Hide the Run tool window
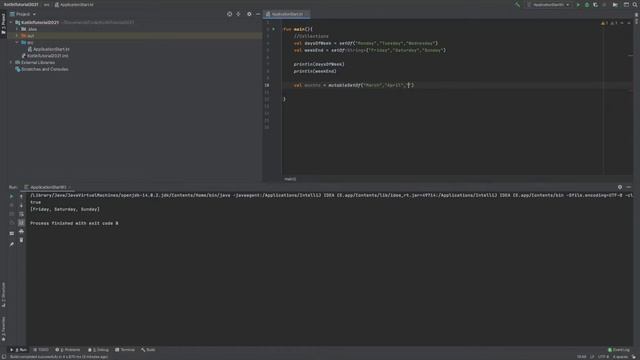The height and width of the screenshot is (360, 640). (x=629, y=187)
